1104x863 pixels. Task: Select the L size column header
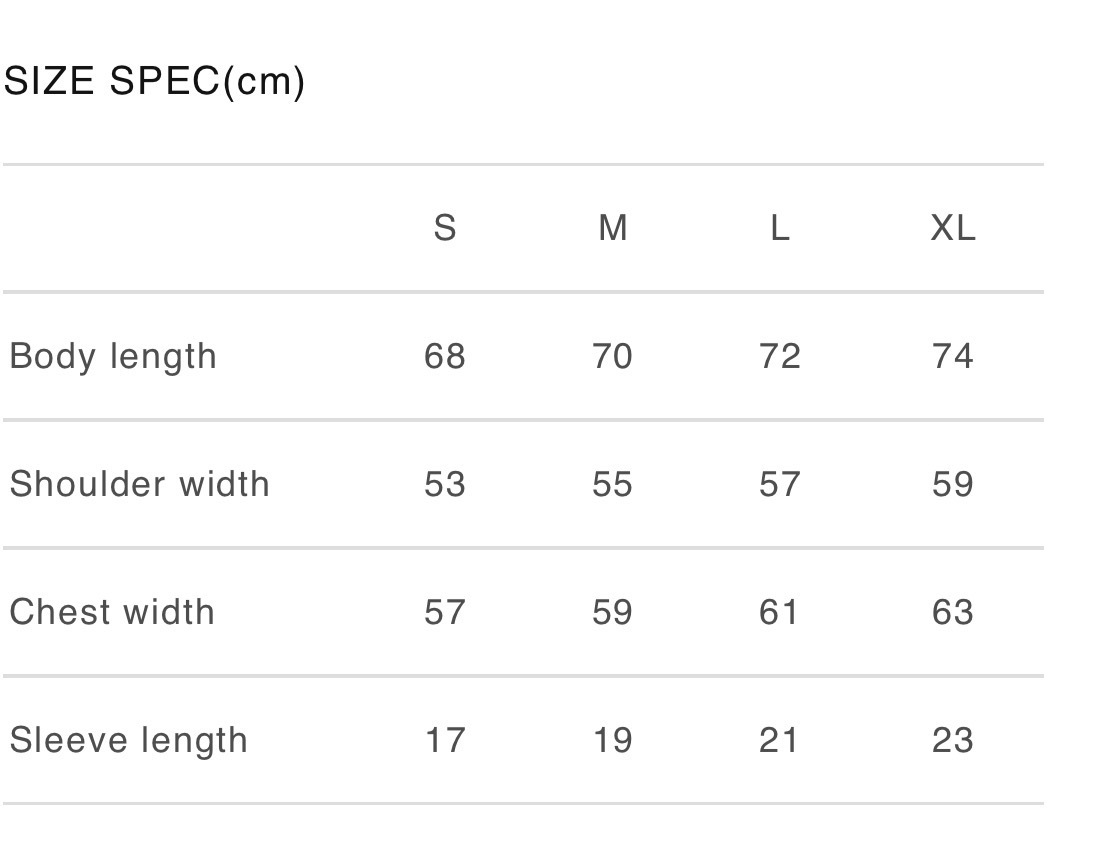780,229
